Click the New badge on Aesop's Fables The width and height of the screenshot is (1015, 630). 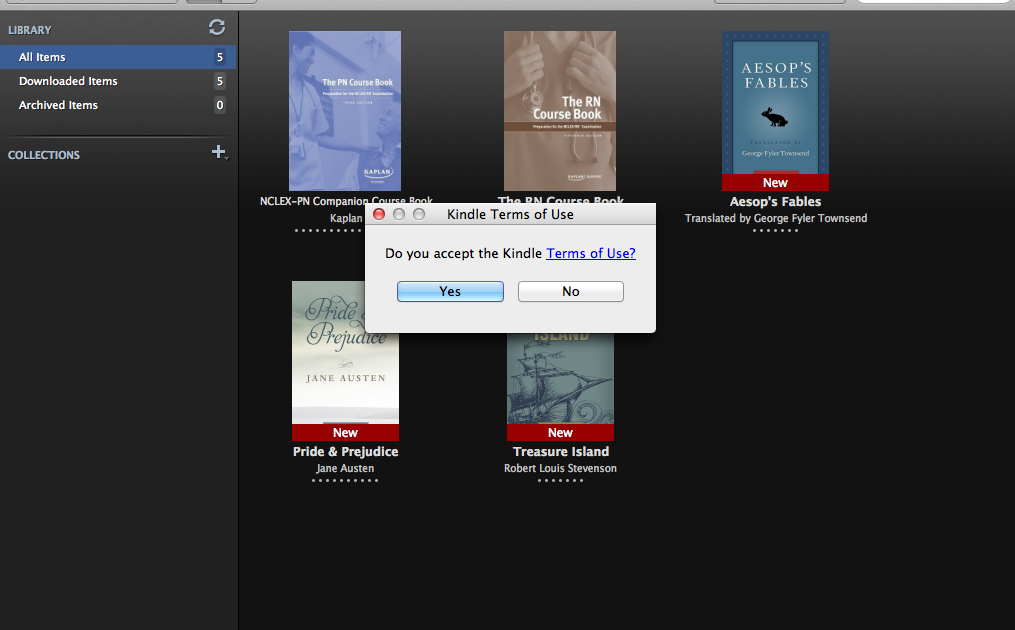[775, 183]
